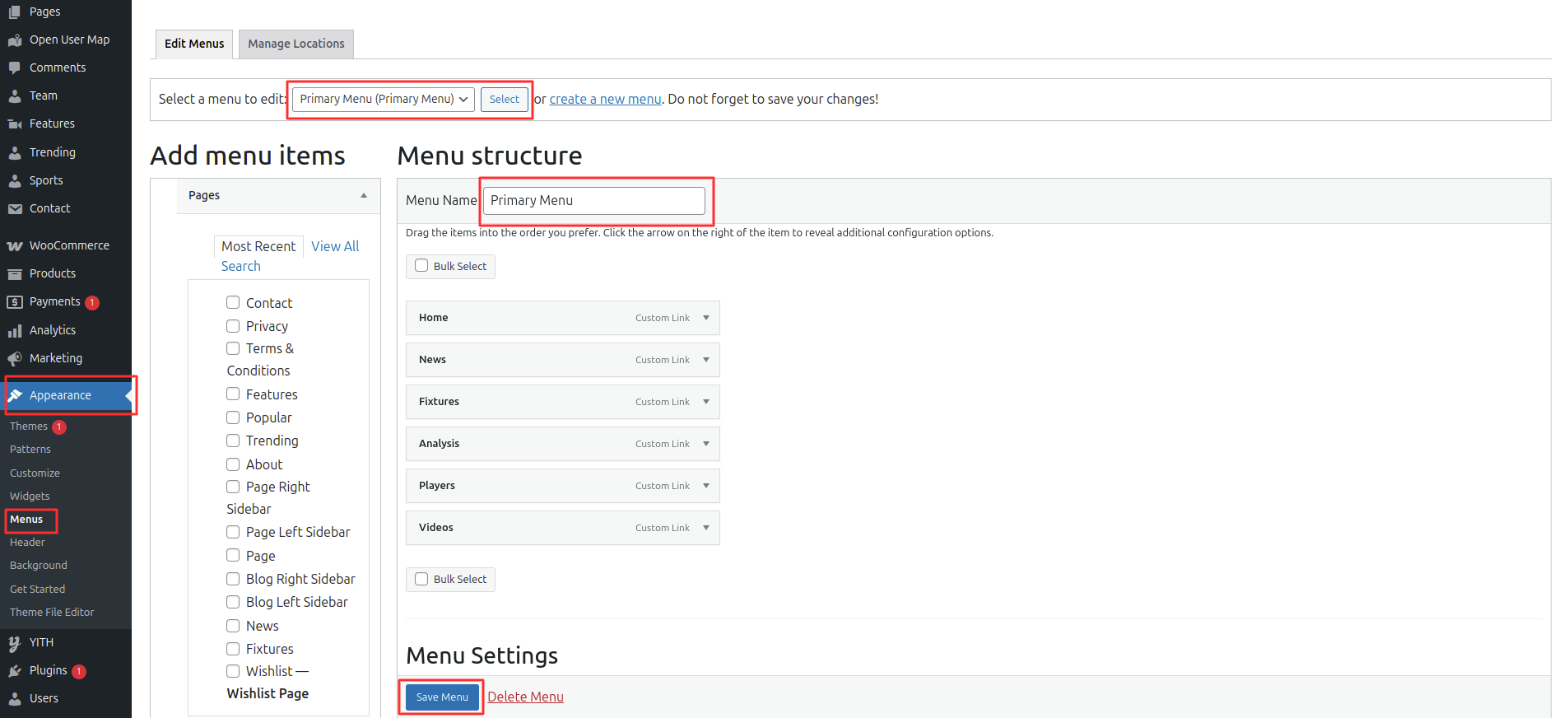The height and width of the screenshot is (718, 1568).
Task: Click the Delete Menu link
Action: pyautogui.click(x=525, y=697)
